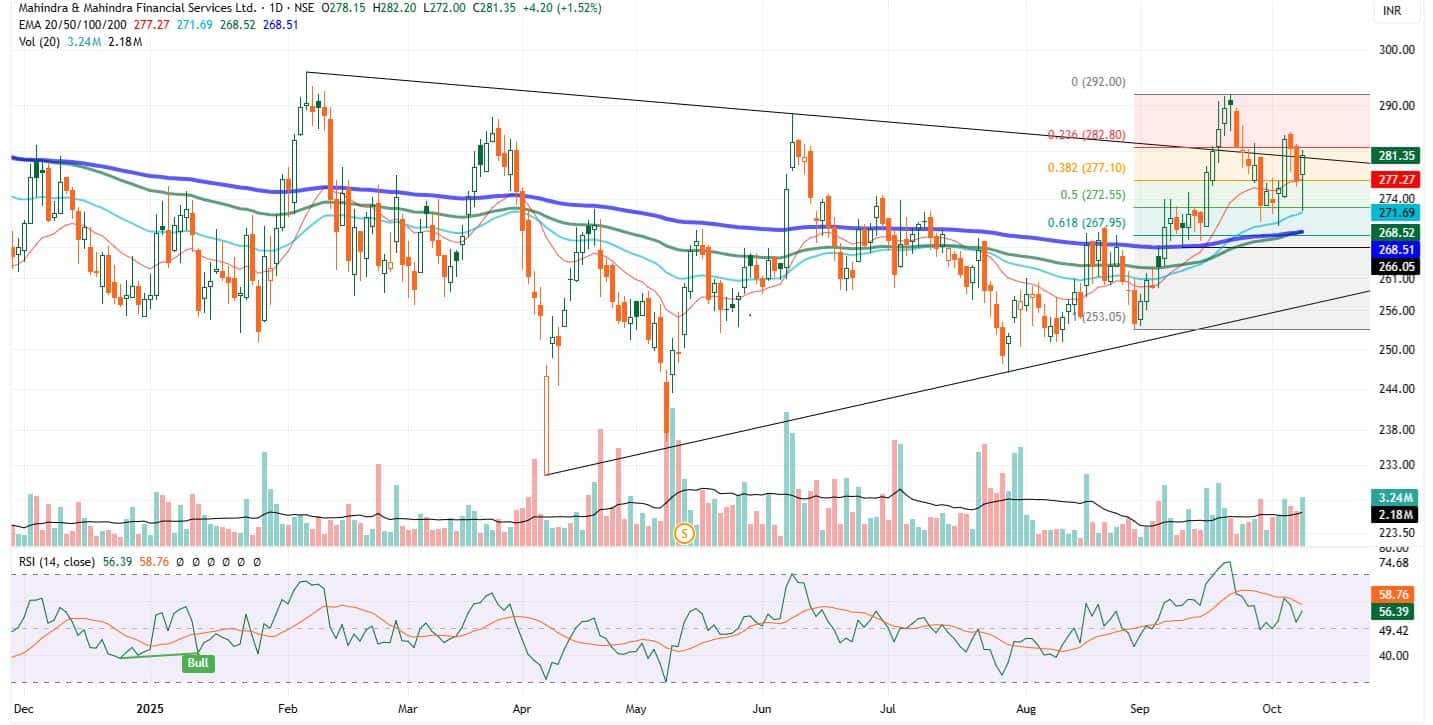This screenshot has height=725, width=1433.
Task: Click the INR currency label
Action: click(1390, 13)
